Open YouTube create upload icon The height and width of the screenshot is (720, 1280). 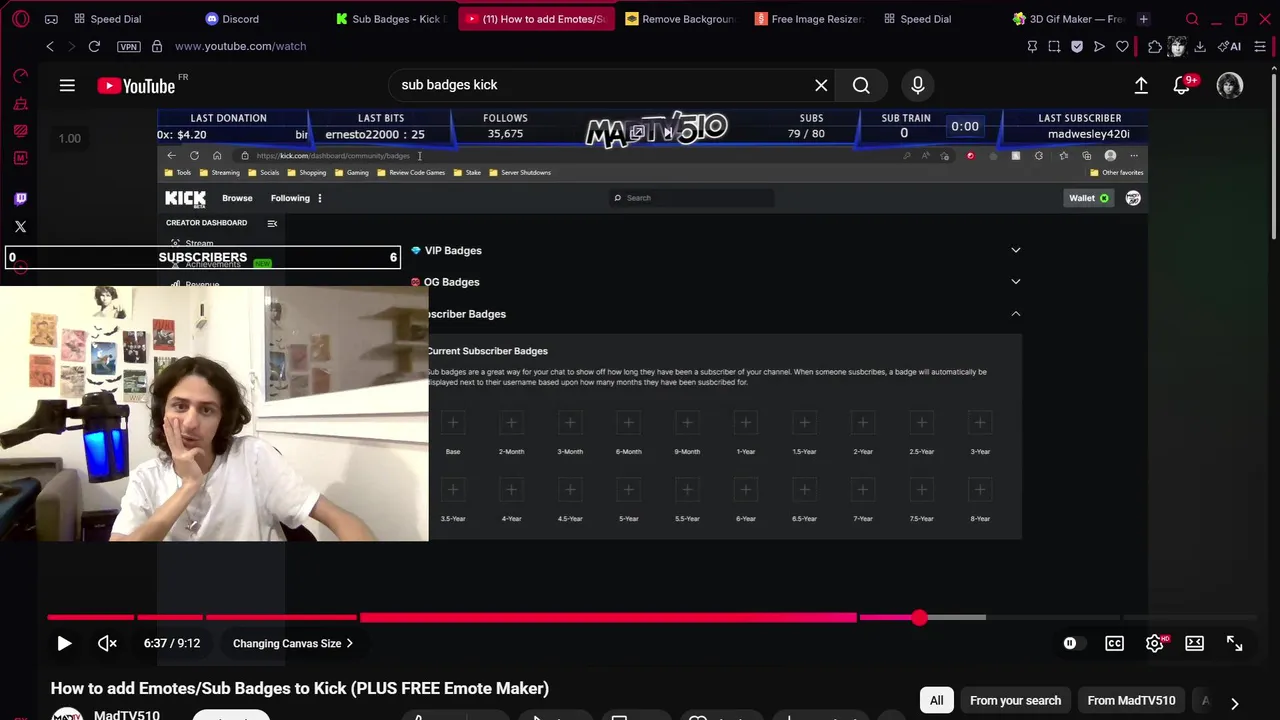point(1141,86)
